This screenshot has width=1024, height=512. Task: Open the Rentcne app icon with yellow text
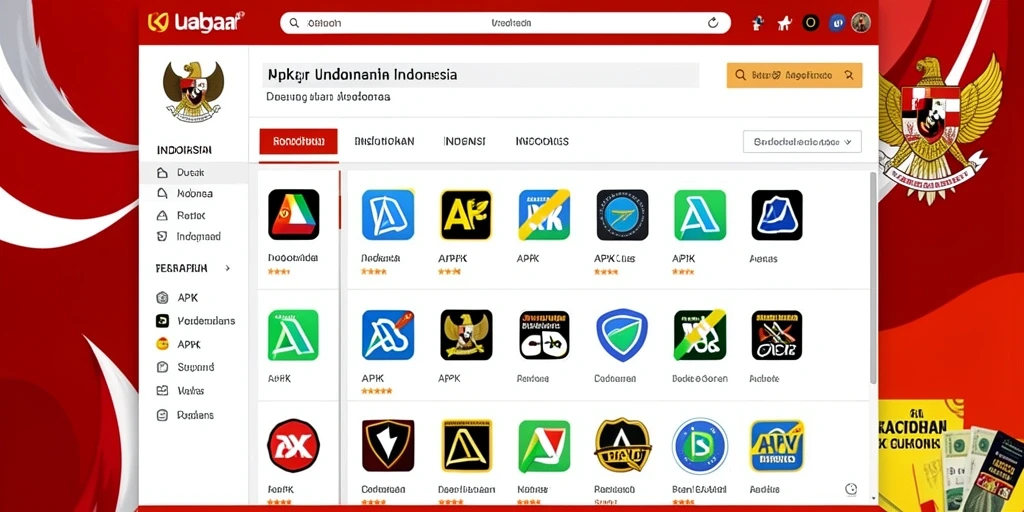(x=544, y=335)
